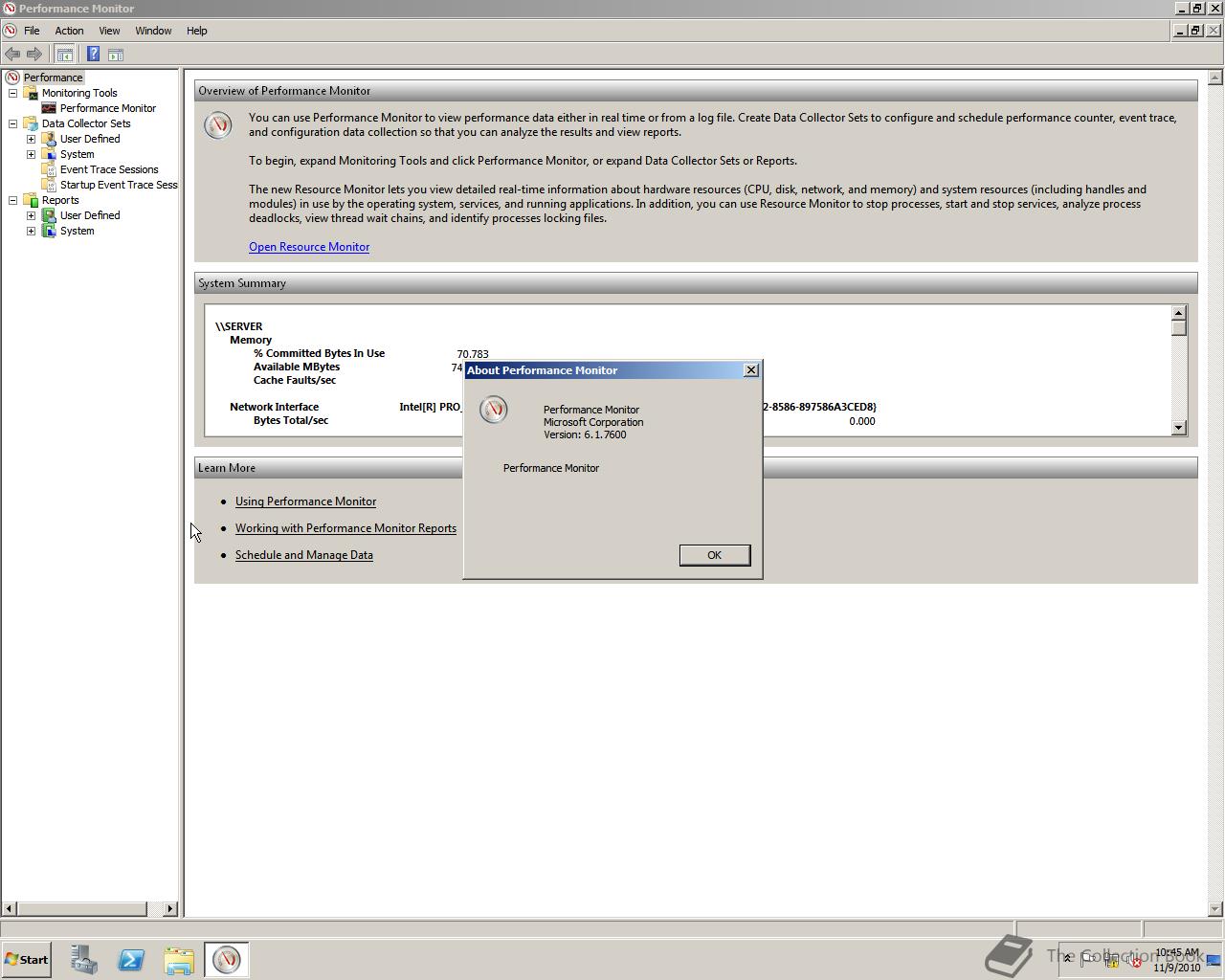Toggle Show/Hide Action Pane toolbar icon
This screenshot has height=980, width=1225.
(x=116, y=55)
